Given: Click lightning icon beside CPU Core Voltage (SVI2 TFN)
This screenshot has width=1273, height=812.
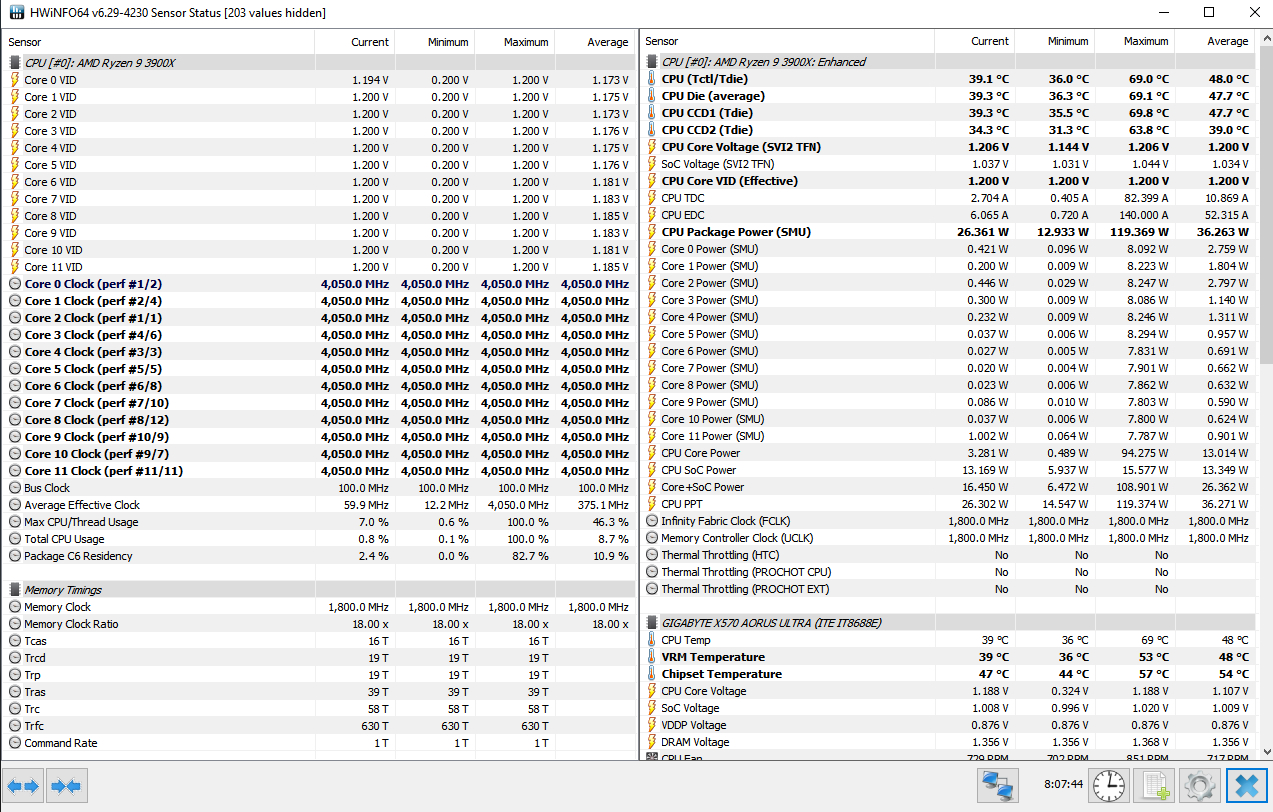Looking at the screenshot, I should [x=652, y=147].
